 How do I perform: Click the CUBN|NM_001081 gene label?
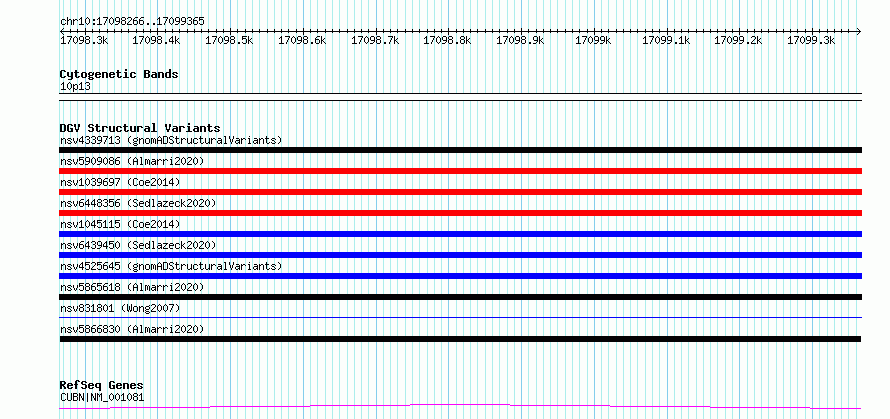(102, 397)
